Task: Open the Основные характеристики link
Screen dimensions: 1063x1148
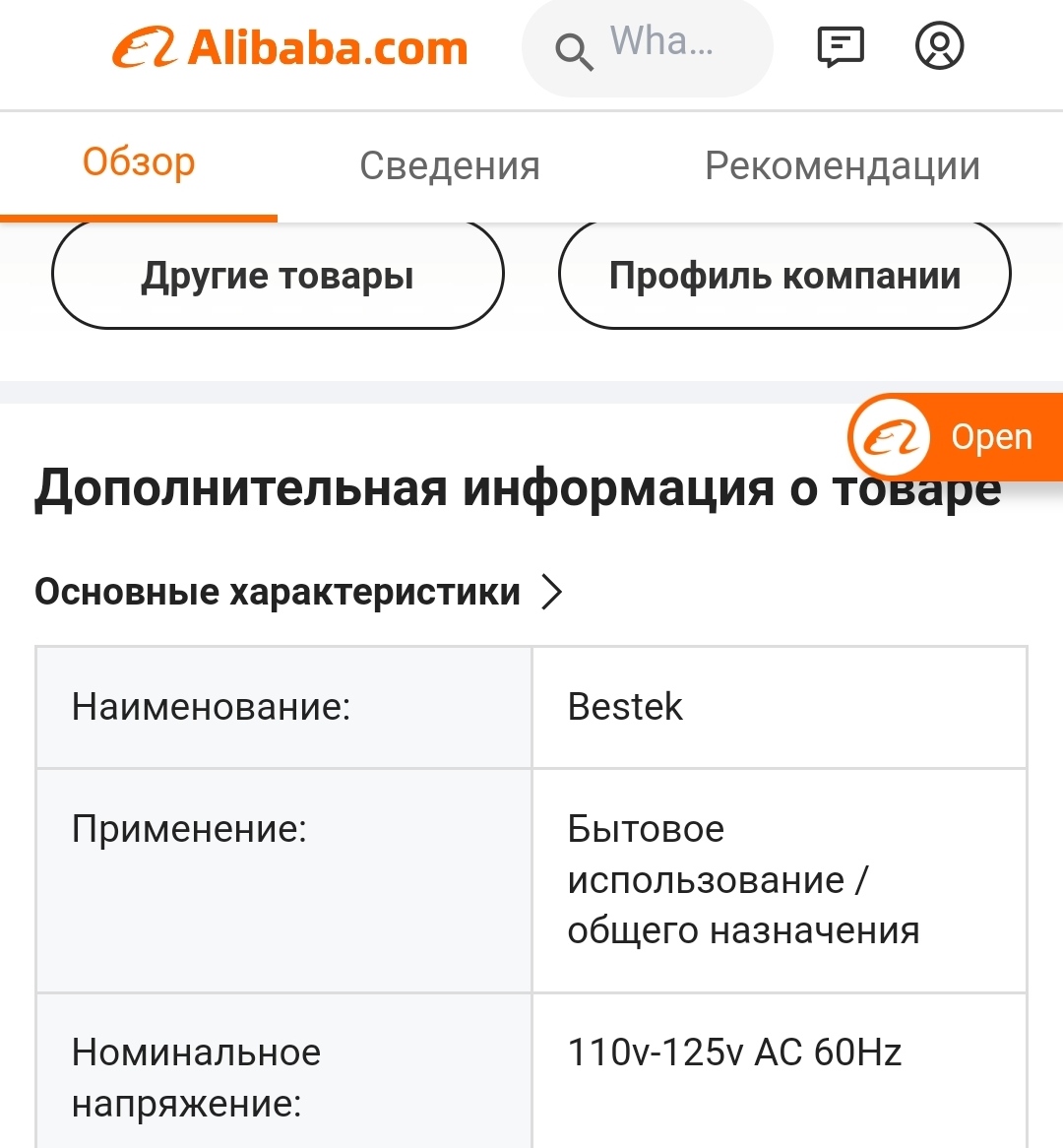Action: point(278,592)
